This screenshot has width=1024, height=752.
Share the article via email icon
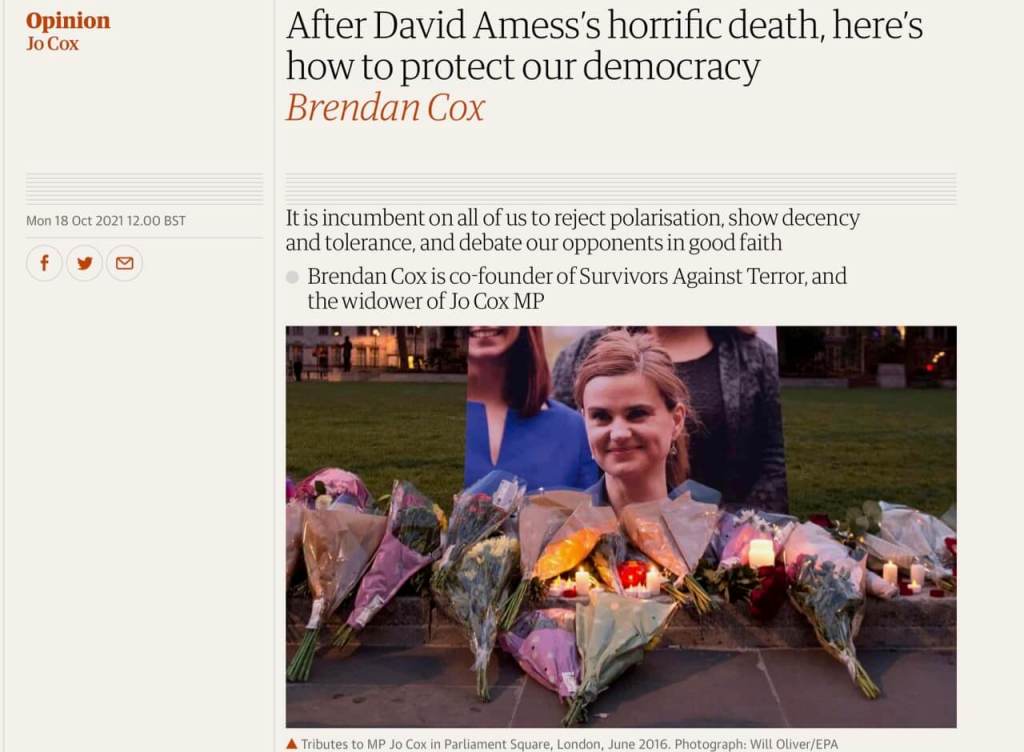[x=124, y=263]
